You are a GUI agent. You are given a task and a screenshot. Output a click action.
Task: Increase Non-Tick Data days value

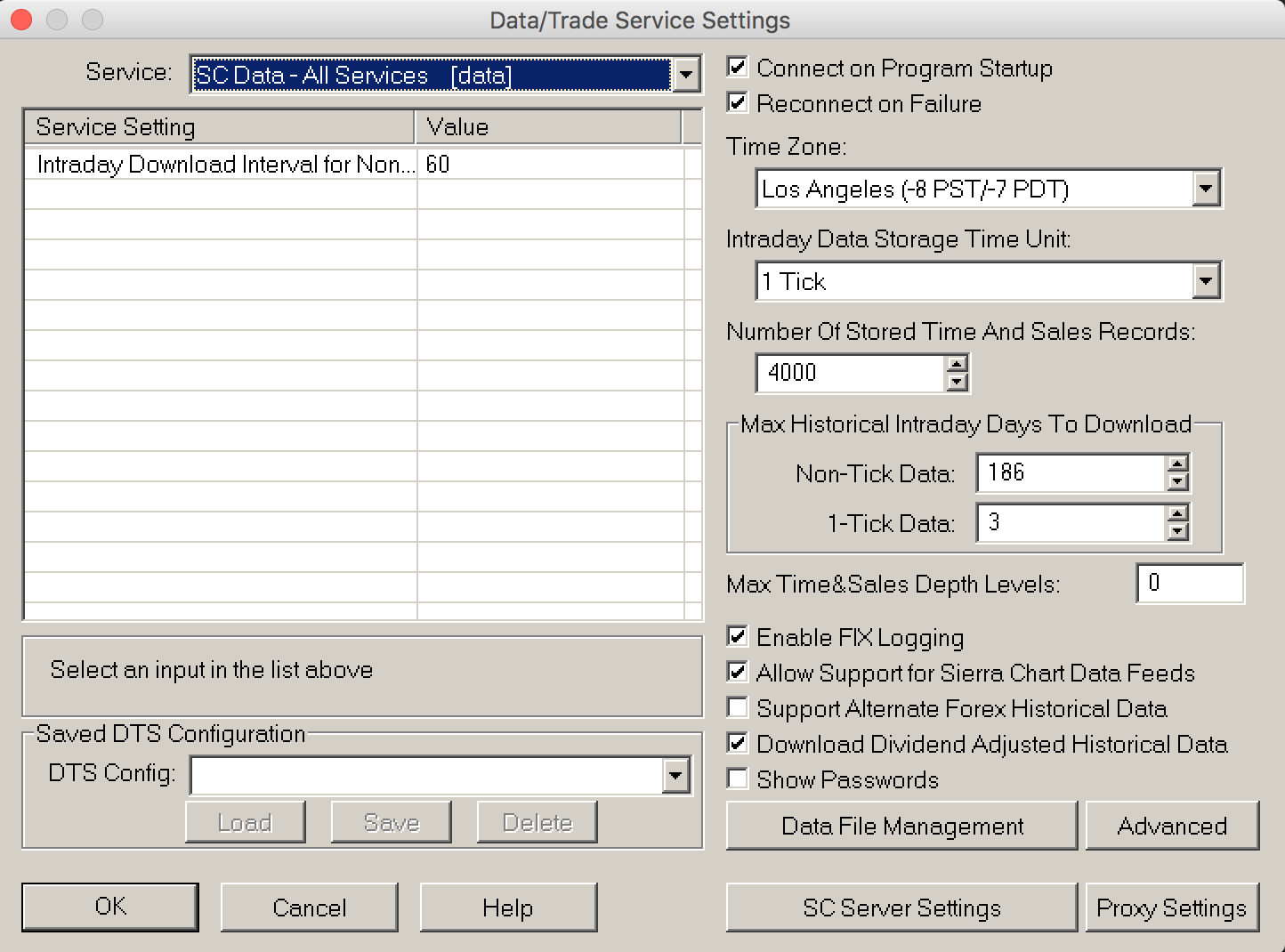[1177, 464]
